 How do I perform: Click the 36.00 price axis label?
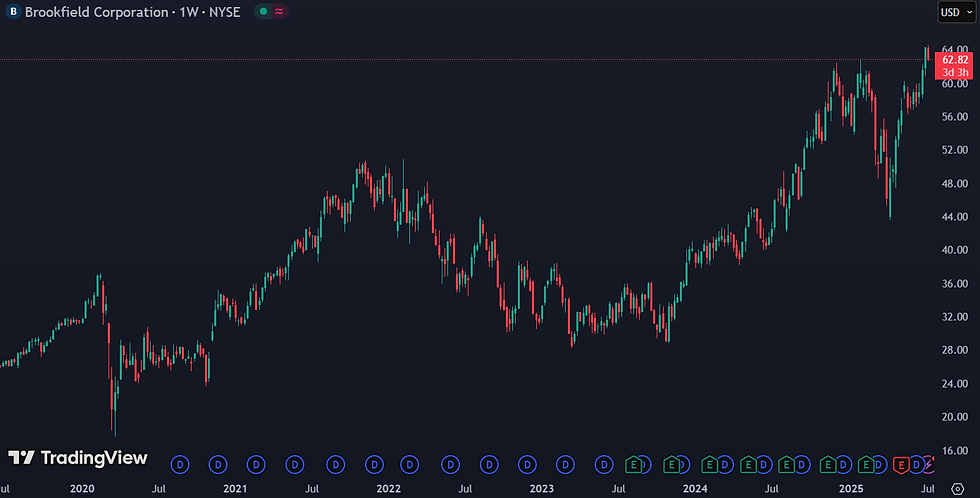954,284
